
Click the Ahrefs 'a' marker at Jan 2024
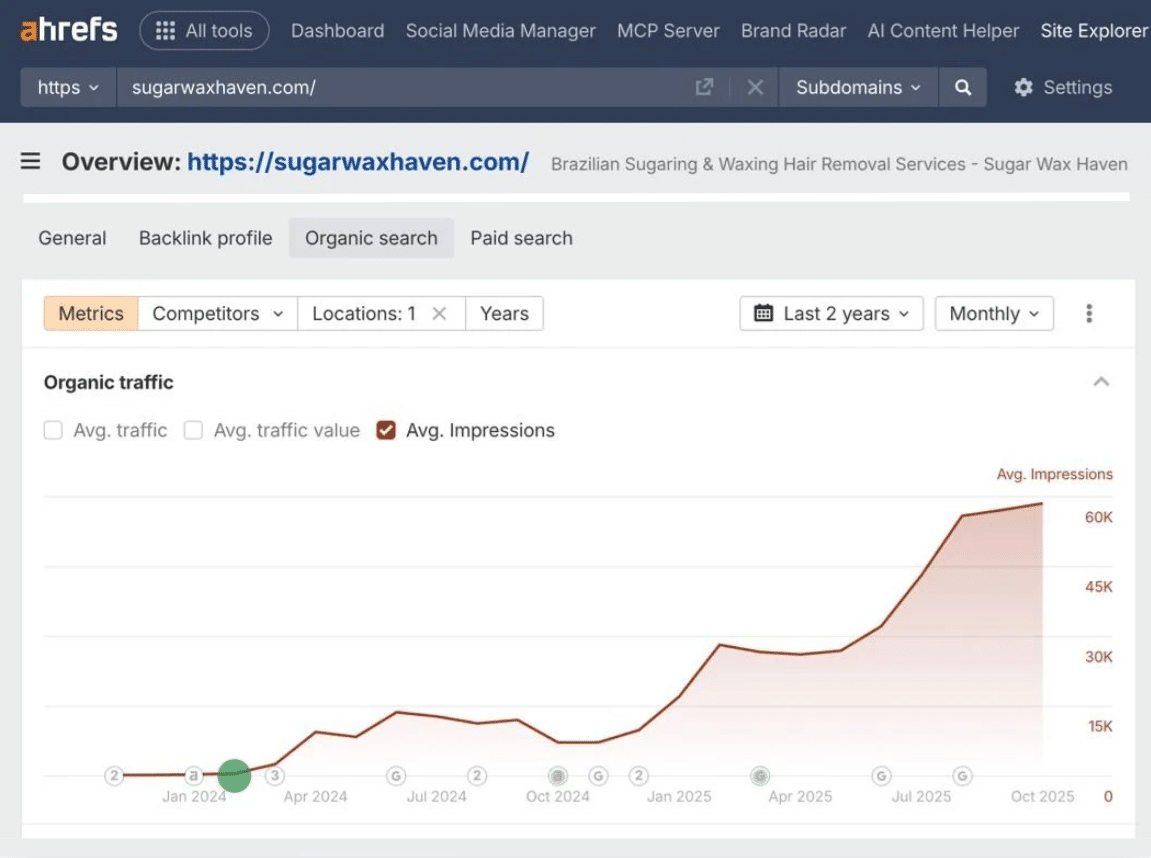pos(193,776)
